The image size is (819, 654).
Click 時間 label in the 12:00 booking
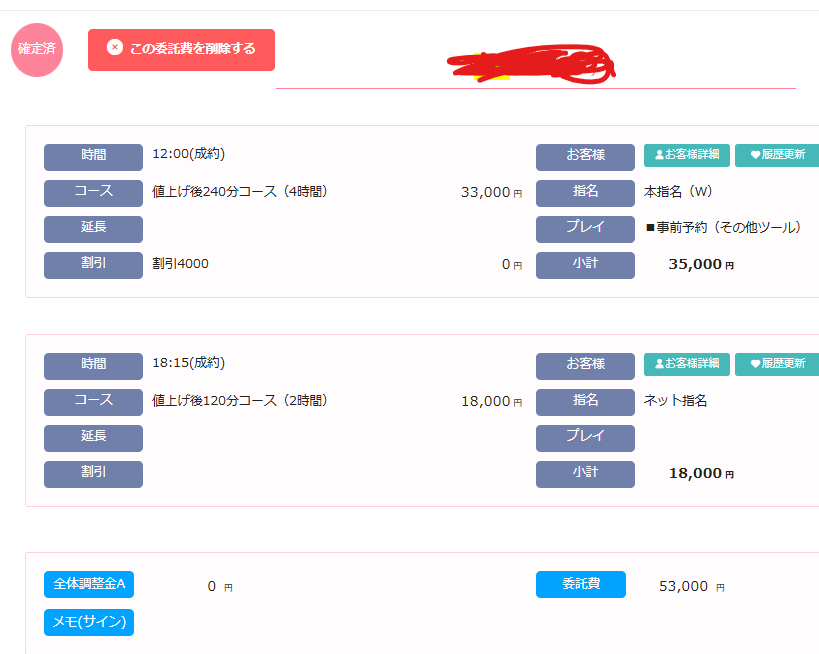[93, 157]
